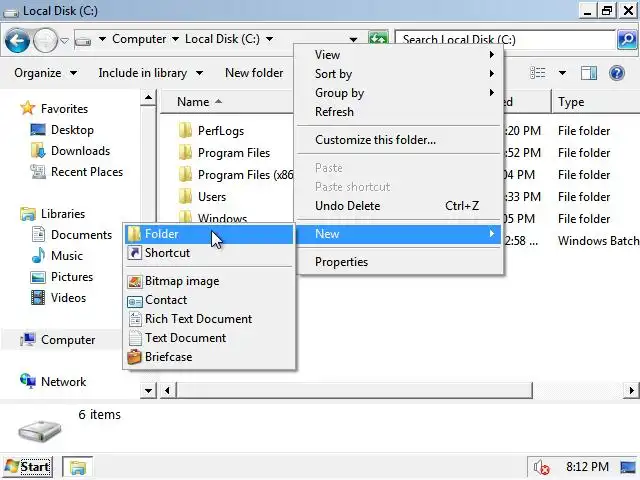Click the Search Local Disk (C:) field
This screenshot has width=640, height=480.
click(x=505, y=40)
